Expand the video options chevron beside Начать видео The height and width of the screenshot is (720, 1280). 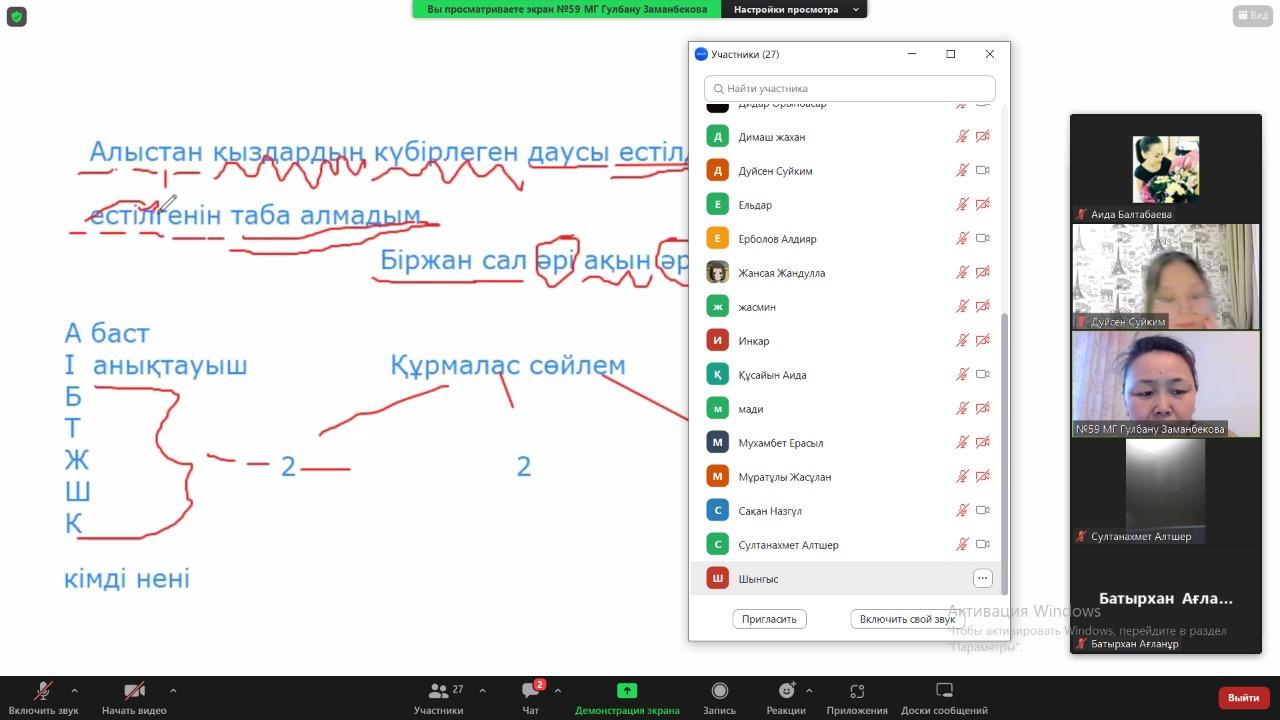tap(173, 689)
